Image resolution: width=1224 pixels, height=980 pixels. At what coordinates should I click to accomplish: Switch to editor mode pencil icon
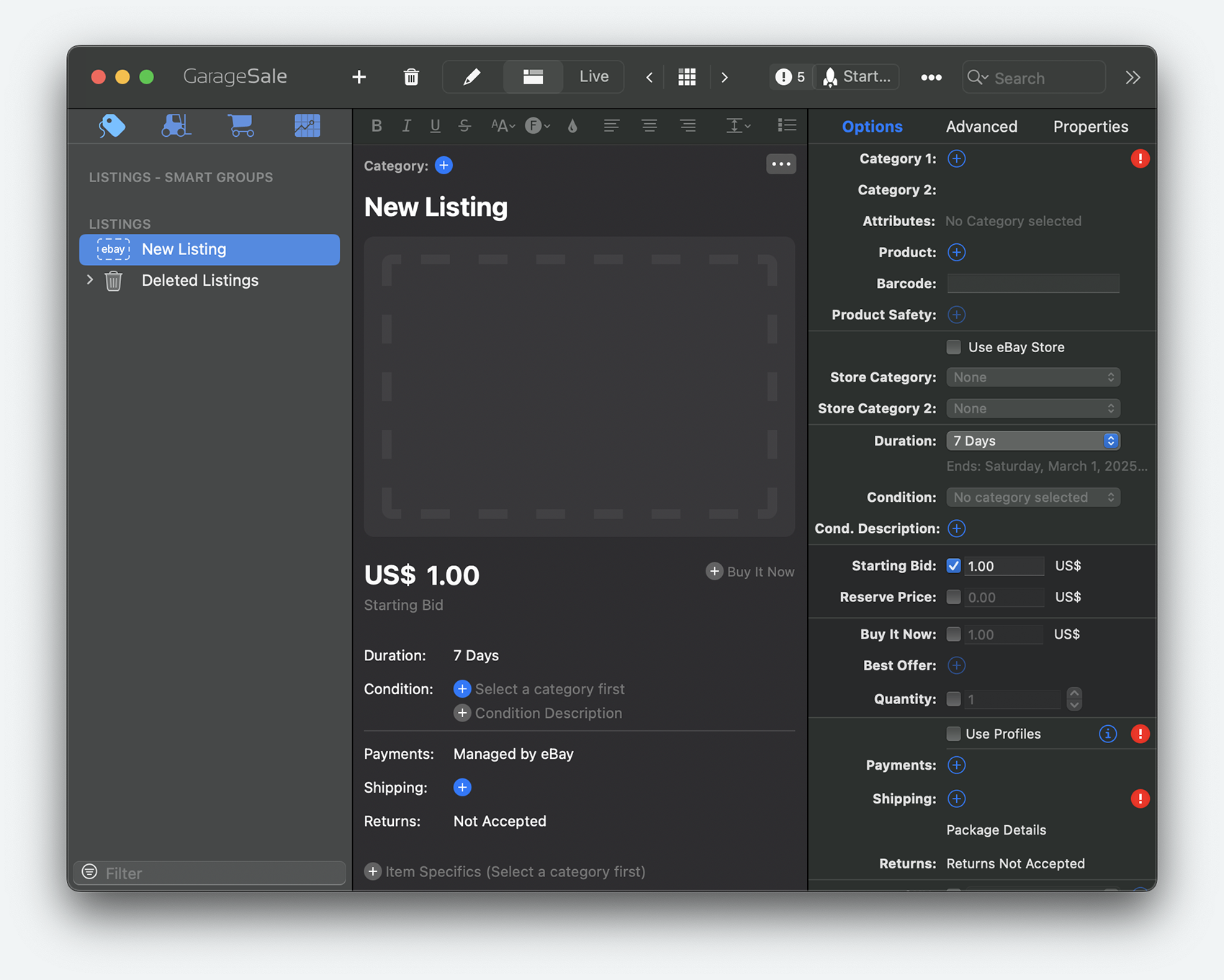472,77
